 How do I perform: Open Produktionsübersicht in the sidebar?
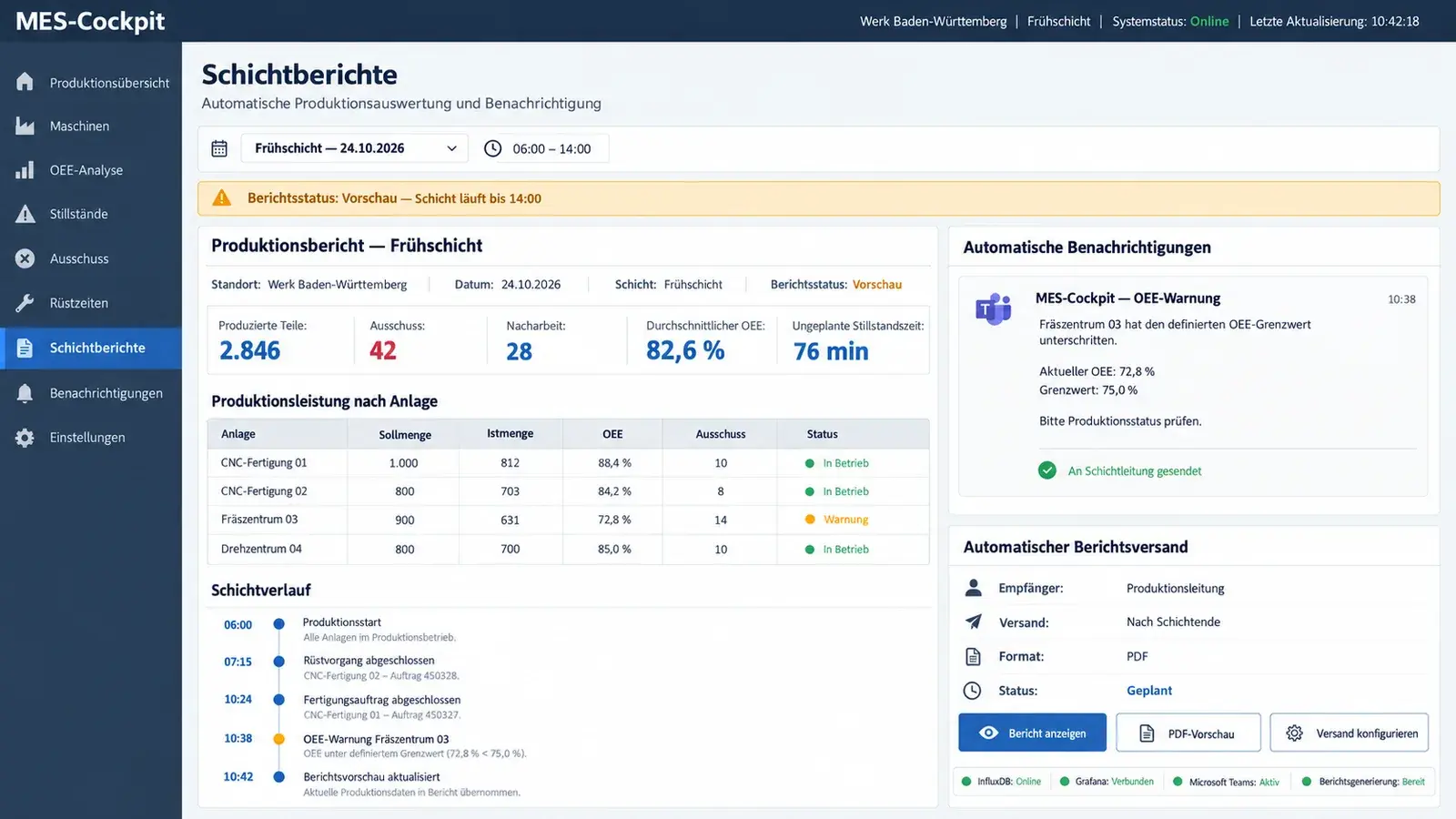click(x=91, y=82)
